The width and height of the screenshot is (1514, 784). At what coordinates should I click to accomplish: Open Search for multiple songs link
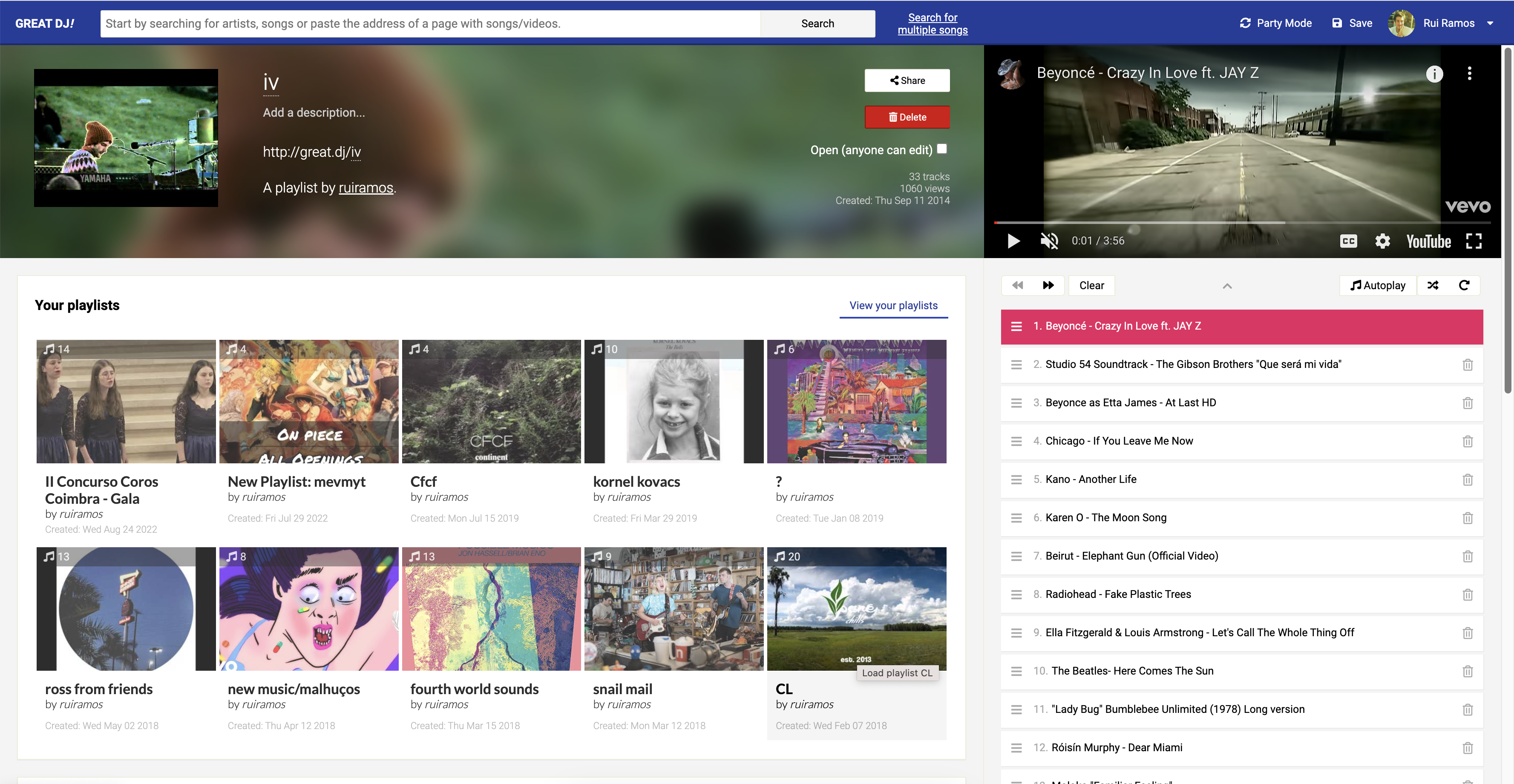932,23
